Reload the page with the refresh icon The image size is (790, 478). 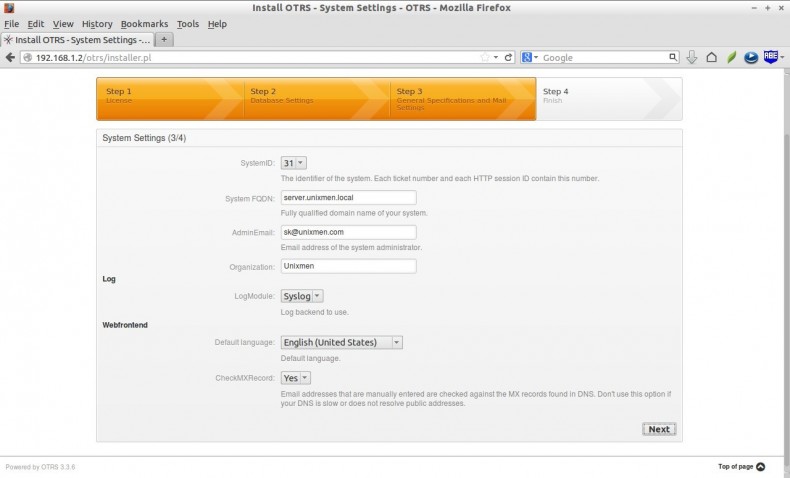point(508,57)
